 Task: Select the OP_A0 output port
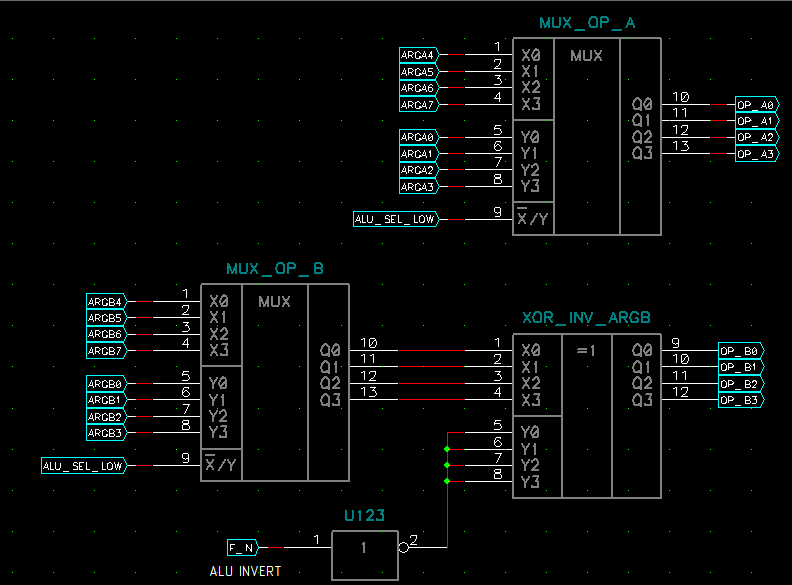coord(756,105)
